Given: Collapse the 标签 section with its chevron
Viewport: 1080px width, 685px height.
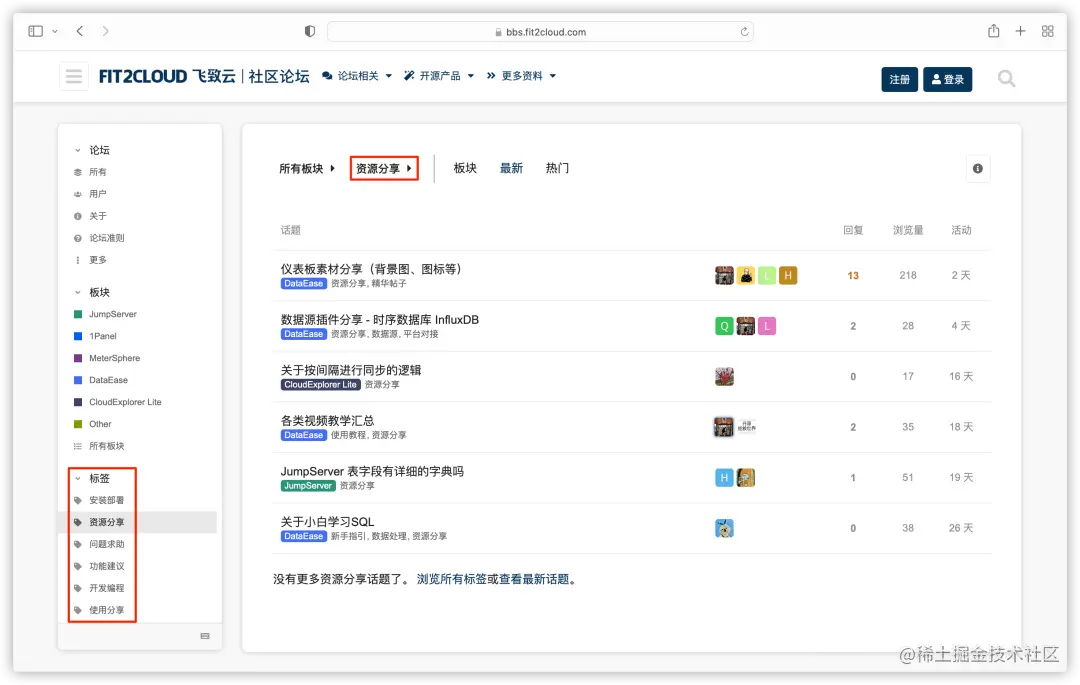Looking at the screenshot, I should [77, 477].
